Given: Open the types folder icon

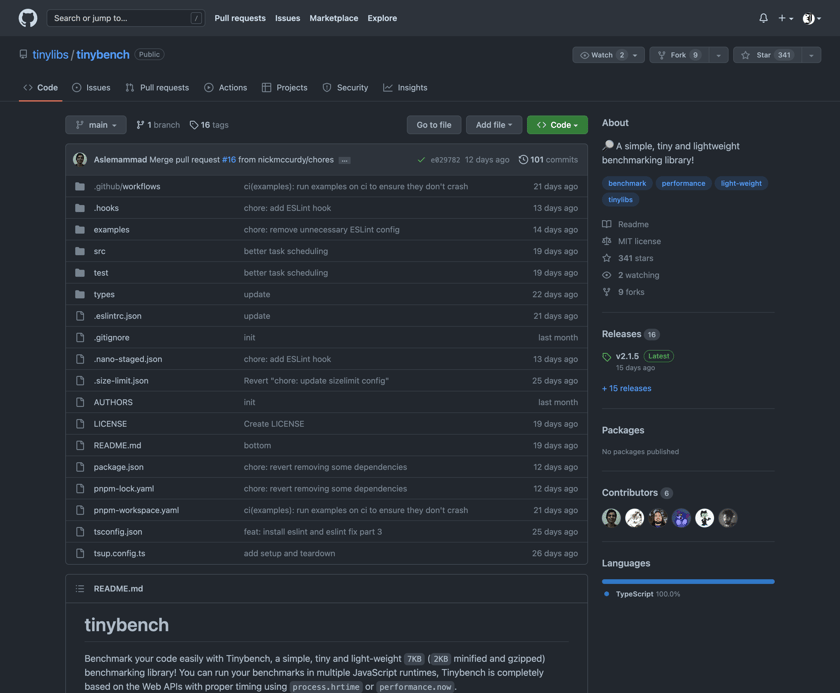Looking at the screenshot, I should [80, 295].
